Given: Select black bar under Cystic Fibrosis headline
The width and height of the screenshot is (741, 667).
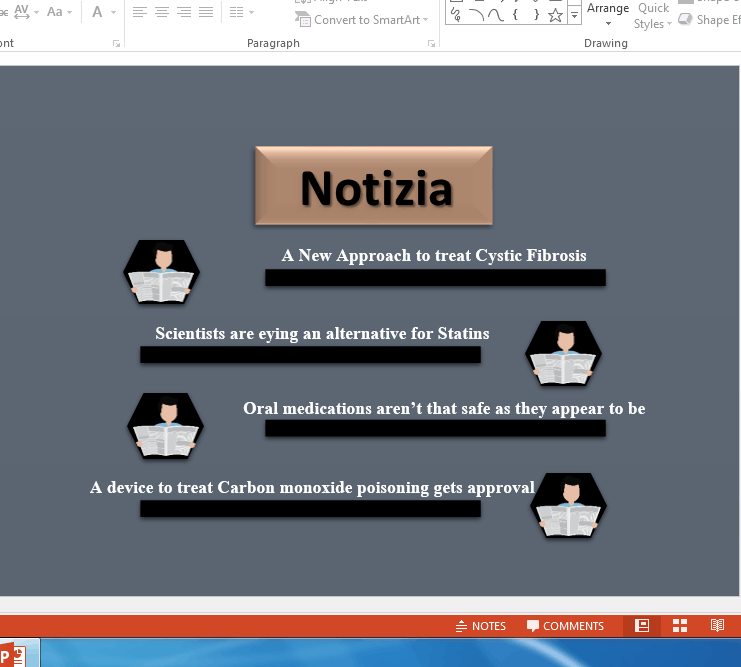Looking at the screenshot, I should (435, 277).
